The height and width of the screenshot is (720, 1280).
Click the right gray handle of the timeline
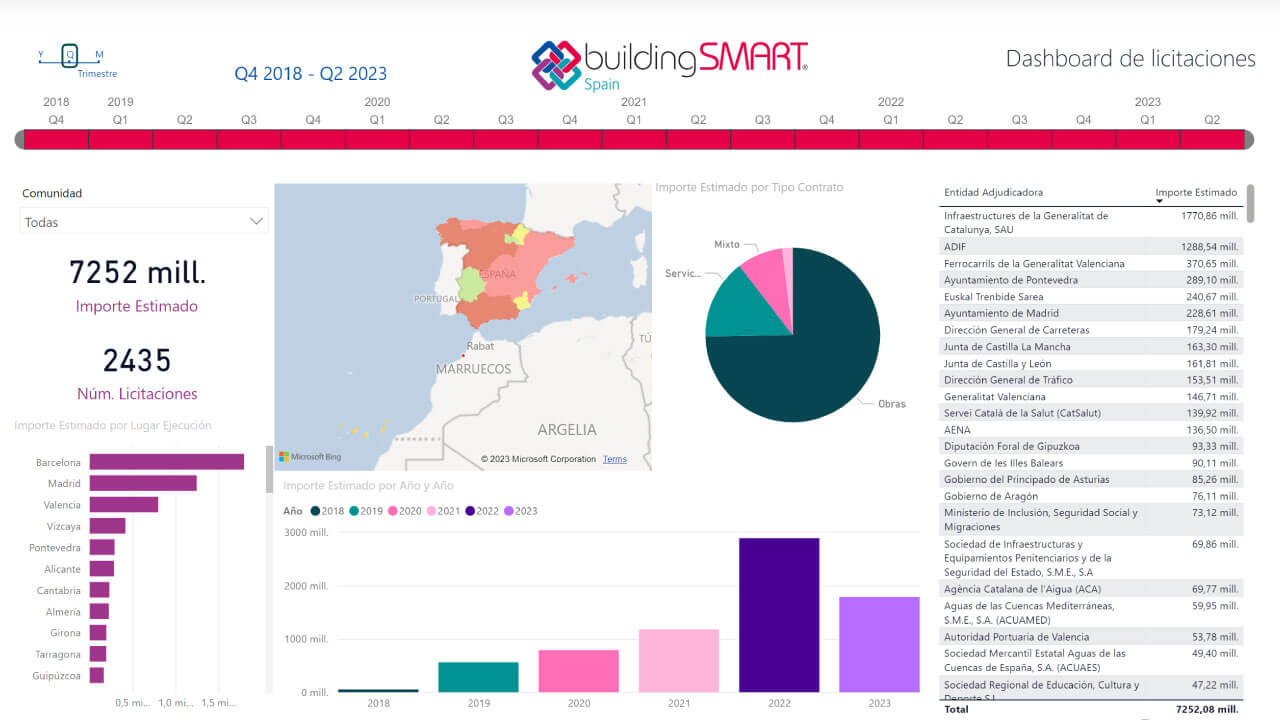[1248, 139]
